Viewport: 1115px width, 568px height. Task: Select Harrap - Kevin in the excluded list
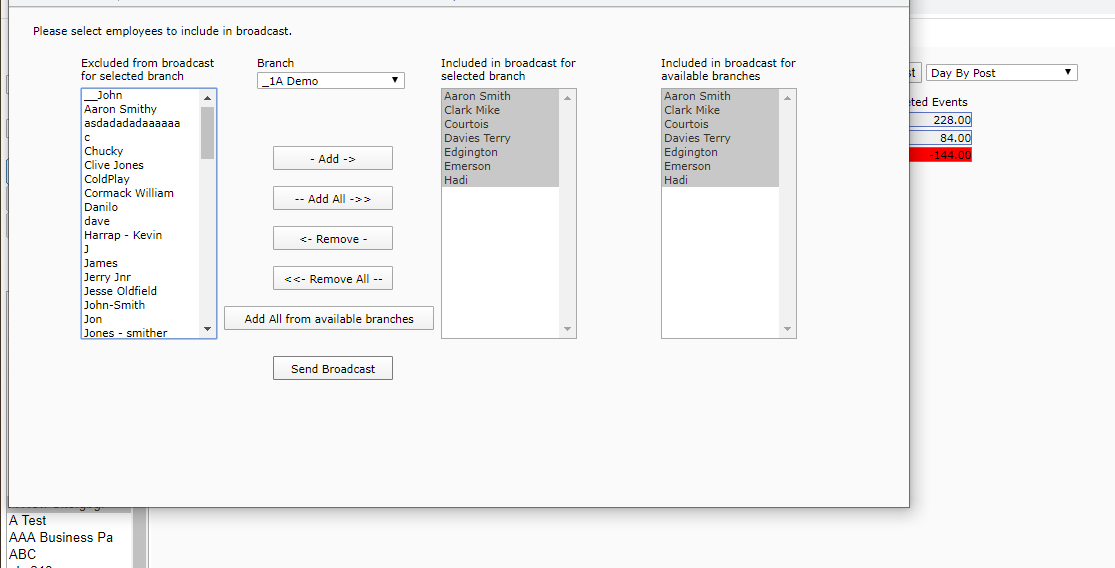tap(123, 235)
